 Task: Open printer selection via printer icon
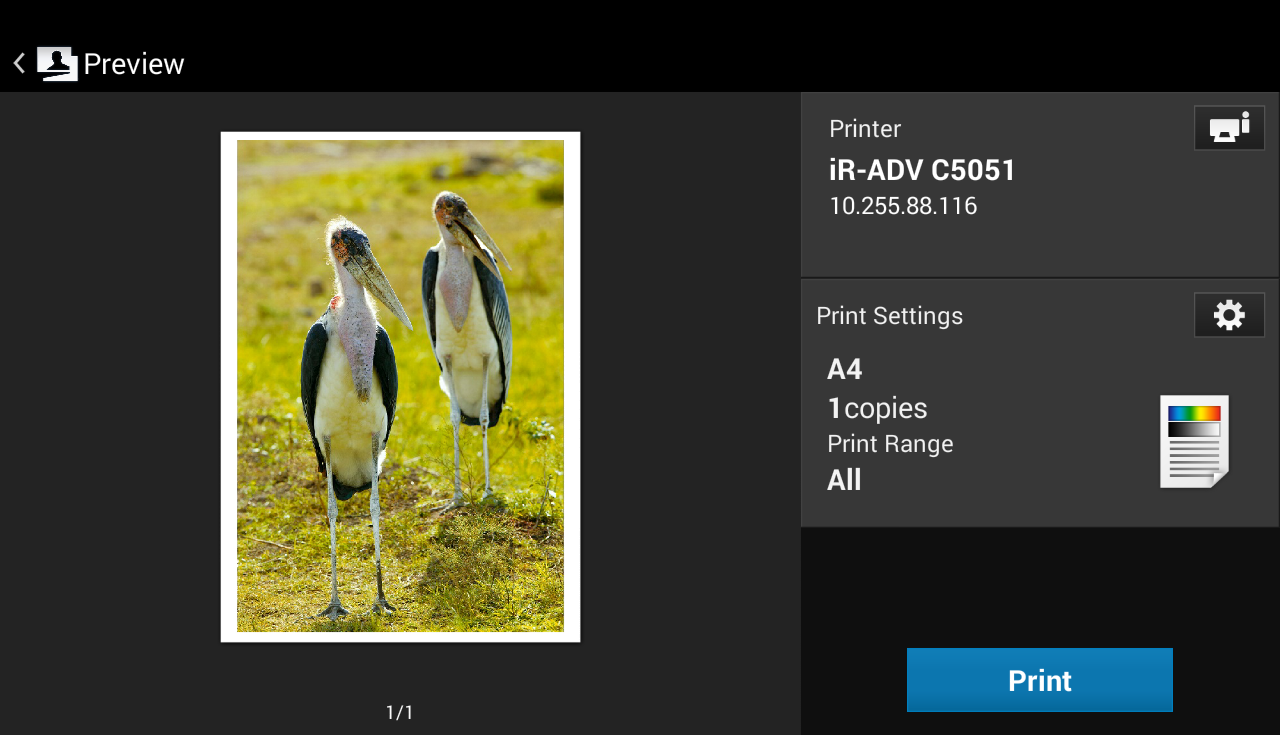1229,128
